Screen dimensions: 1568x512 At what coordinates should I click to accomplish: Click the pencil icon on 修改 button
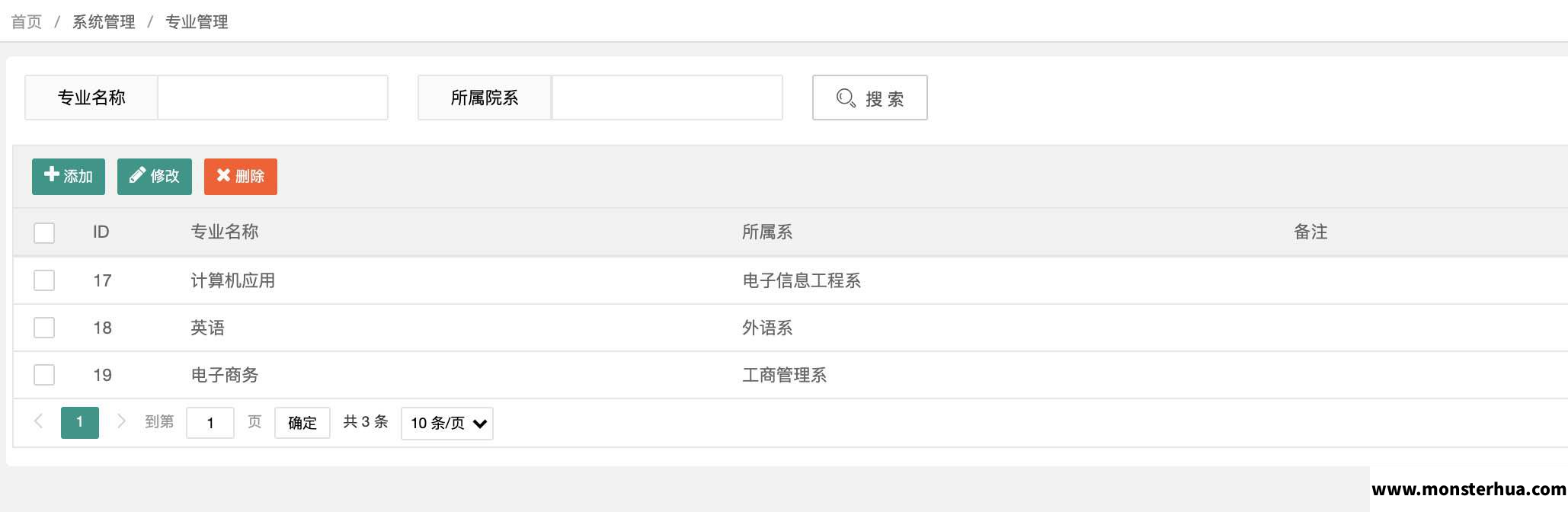(137, 175)
